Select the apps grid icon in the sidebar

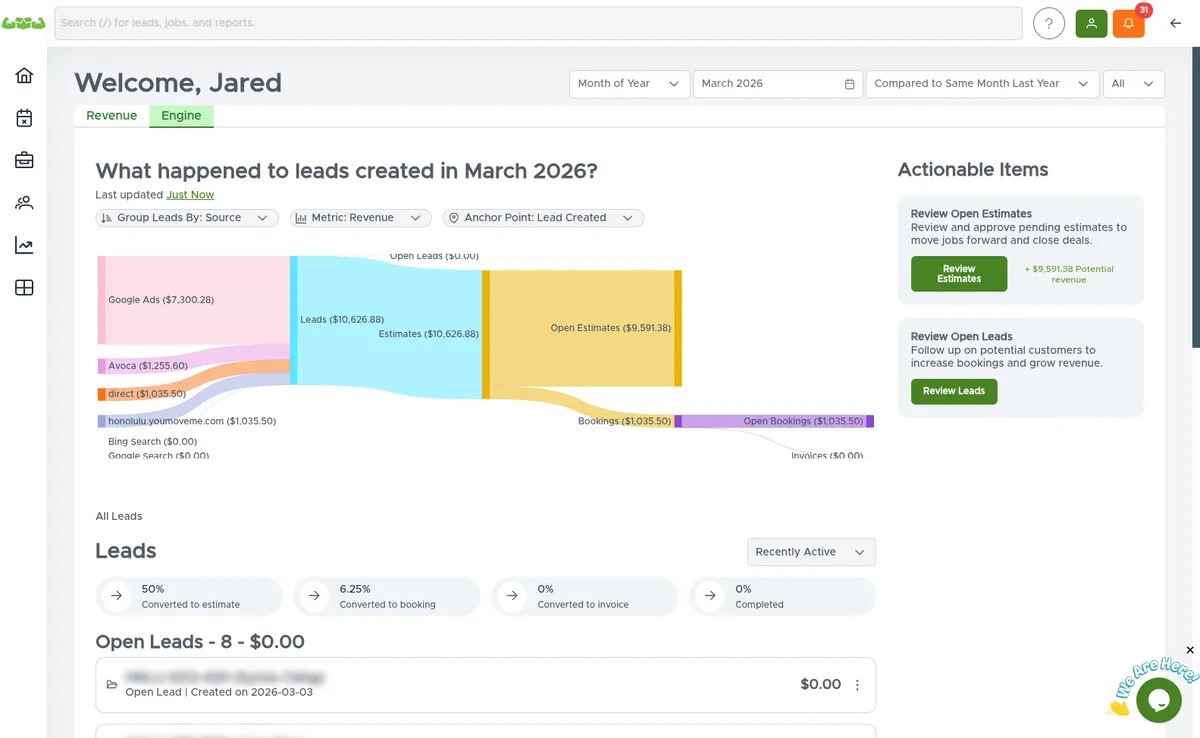click(x=24, y=287)
